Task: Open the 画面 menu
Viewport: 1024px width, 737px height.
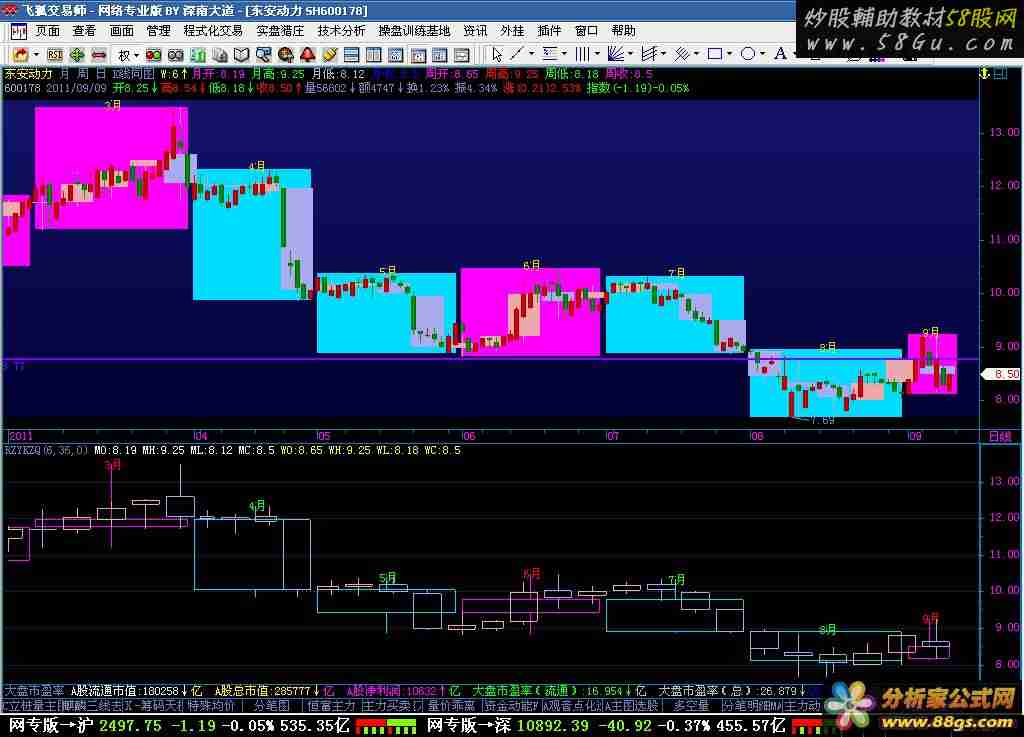Action: 121,31
